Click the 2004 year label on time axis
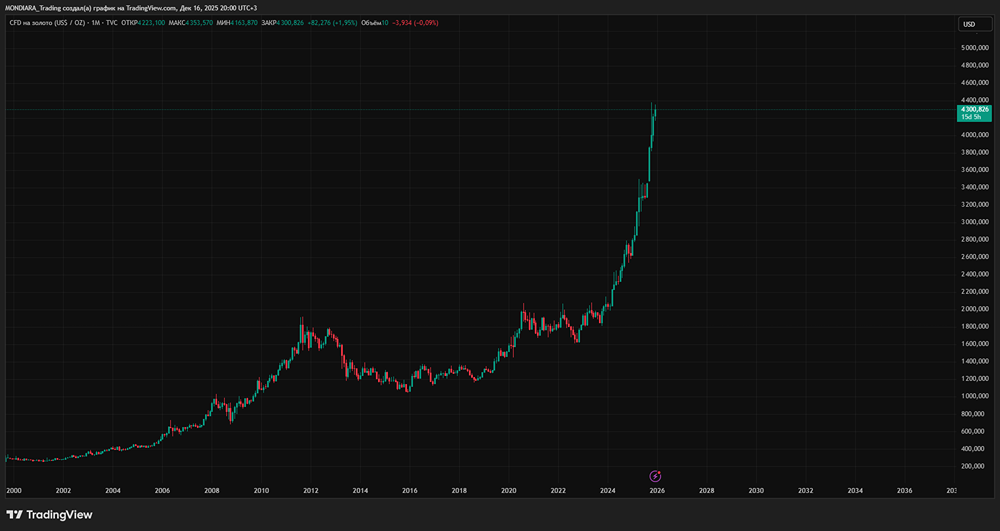This screenshot has height=531, width=1000. tap(112, 491)
